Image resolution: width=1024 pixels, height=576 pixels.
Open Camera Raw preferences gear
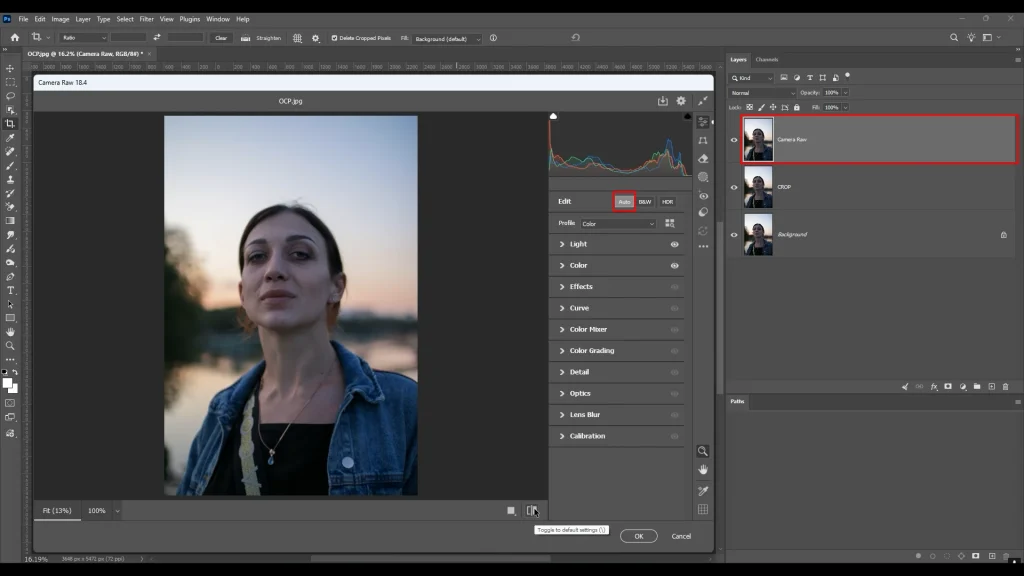681,101
